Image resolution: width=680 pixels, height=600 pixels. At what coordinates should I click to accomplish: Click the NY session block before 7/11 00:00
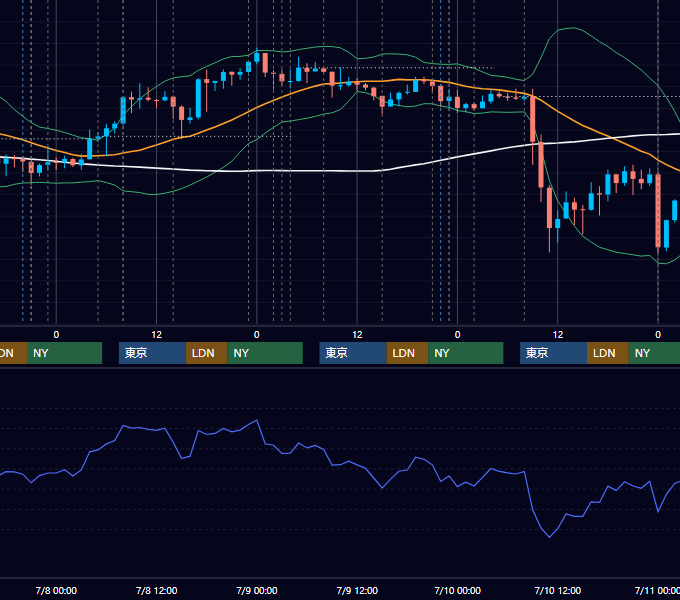tap(654, 353)
